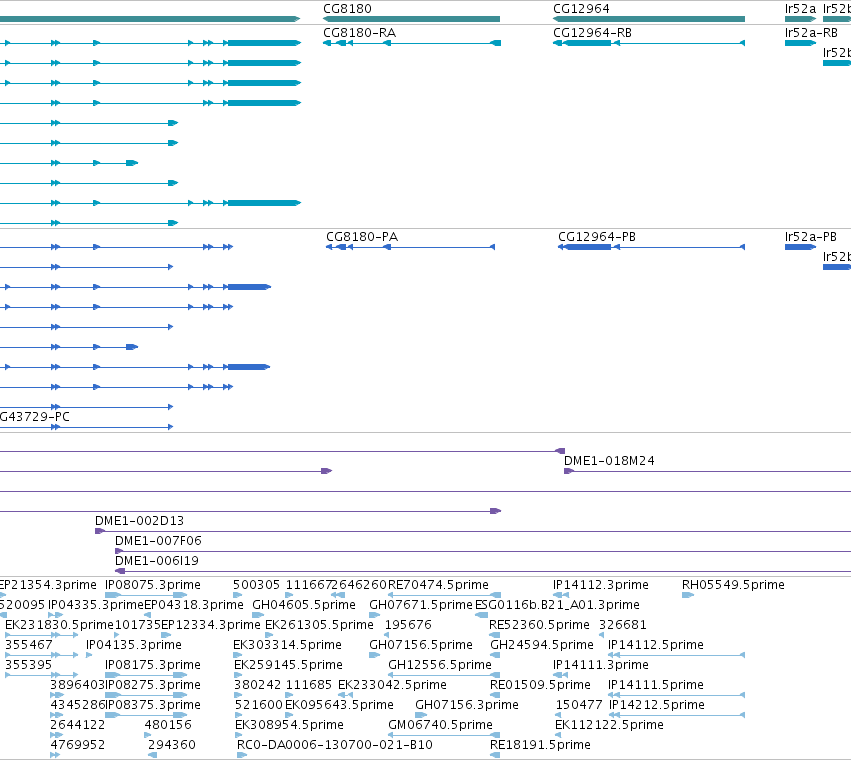Click the IP14111.3prime EST label
Image resolution: width=851 pixels, height=760 pixels.
tap(601, 665)
